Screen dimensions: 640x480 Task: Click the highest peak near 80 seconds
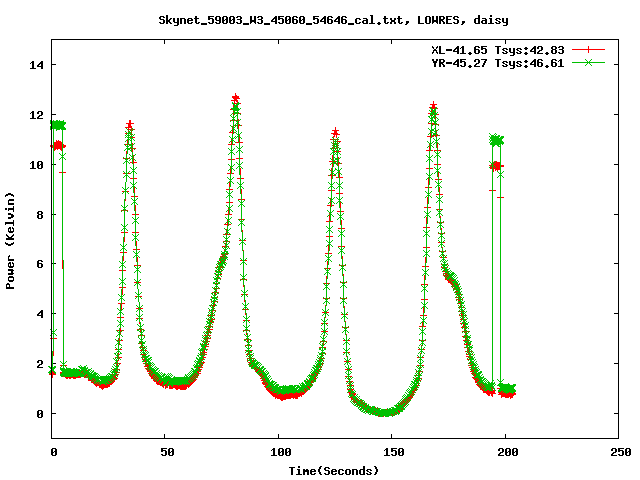pos(236,98)
